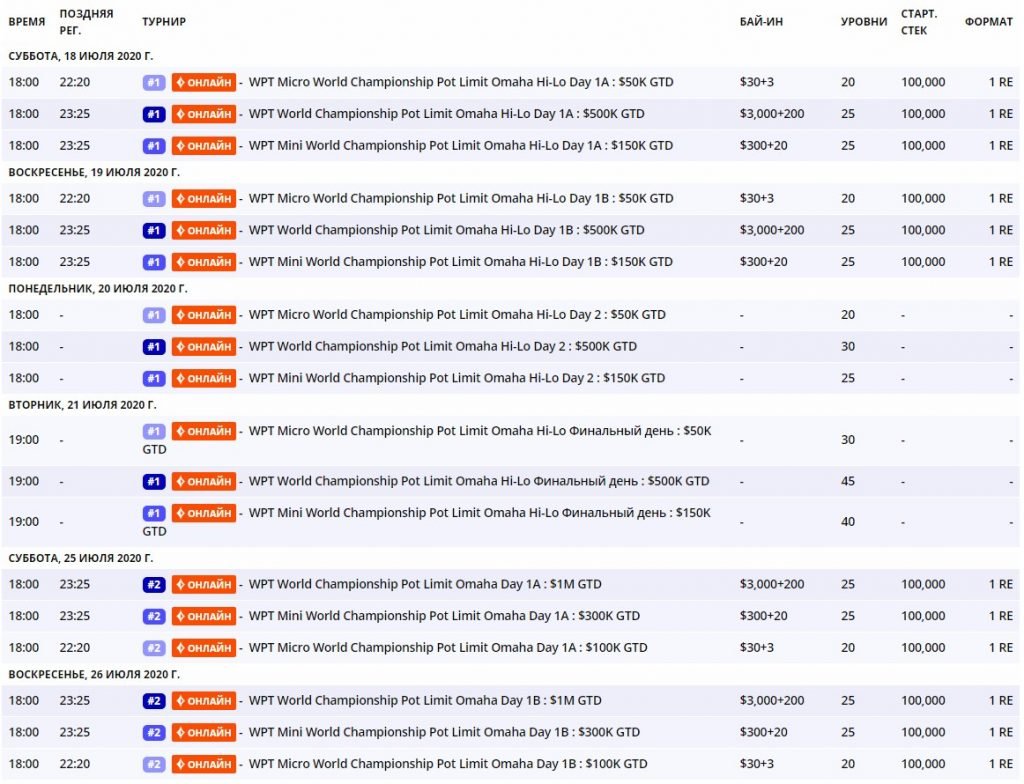The width and height of the screenshot is (1024, 784).
Task: Open WPT World Championship Omaha Day 1B $1M GTD
Action: tap(425, 700)
